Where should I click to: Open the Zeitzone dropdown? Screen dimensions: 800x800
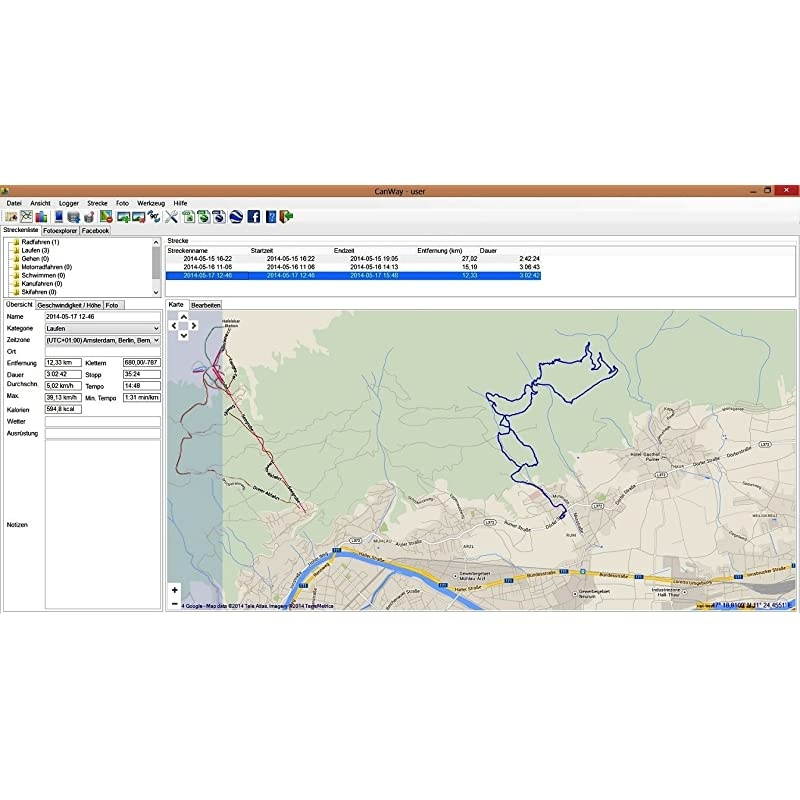point(102,340)
